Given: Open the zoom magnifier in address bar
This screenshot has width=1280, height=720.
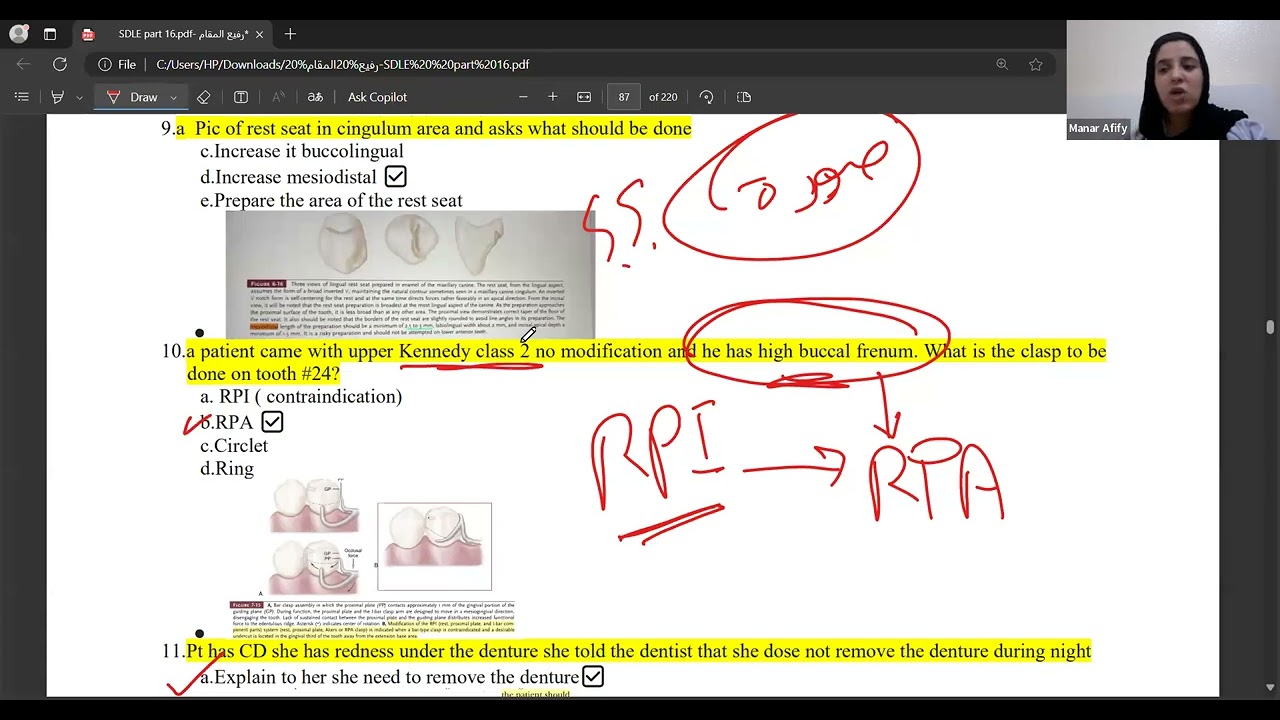Looking at the screenshot, I should (x=1002, y=64).
